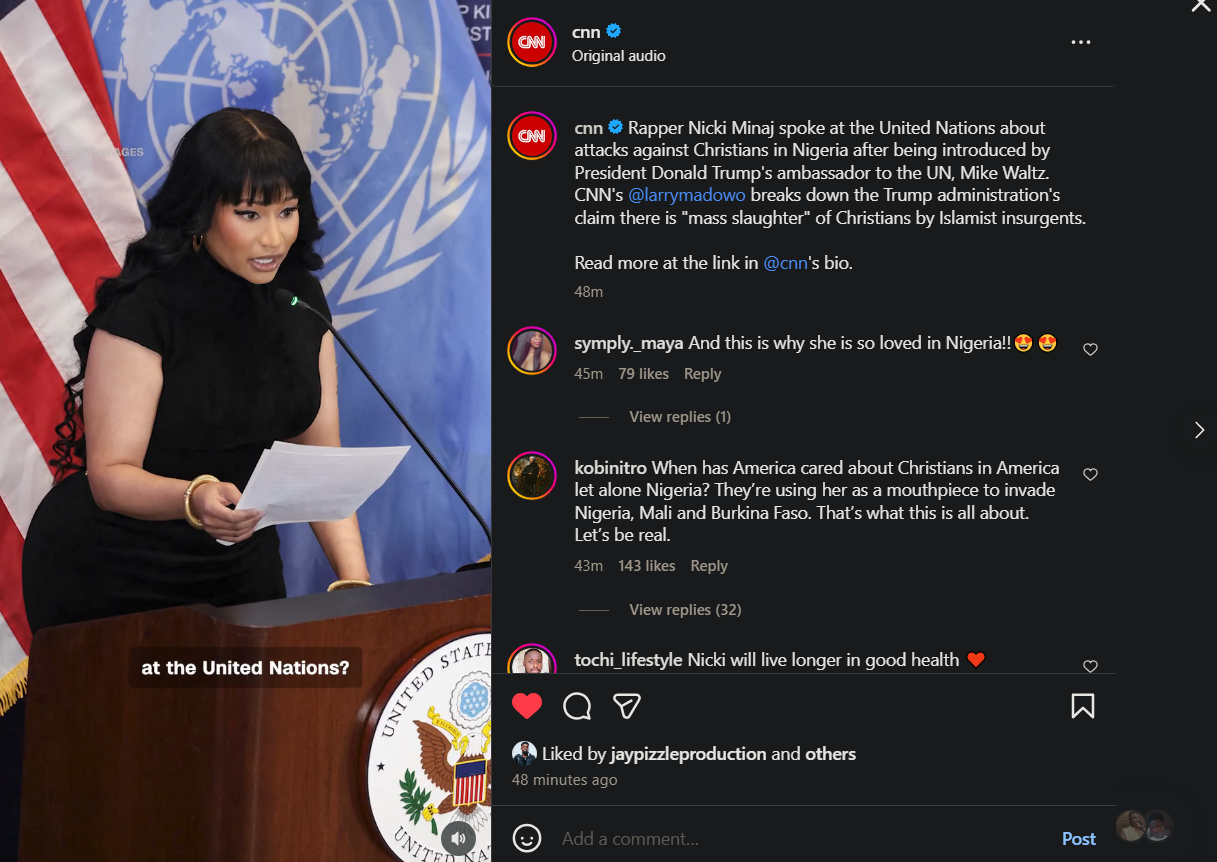Like kobinitro's comment heart
The image size is (1217, 862).
[1091, 474]
